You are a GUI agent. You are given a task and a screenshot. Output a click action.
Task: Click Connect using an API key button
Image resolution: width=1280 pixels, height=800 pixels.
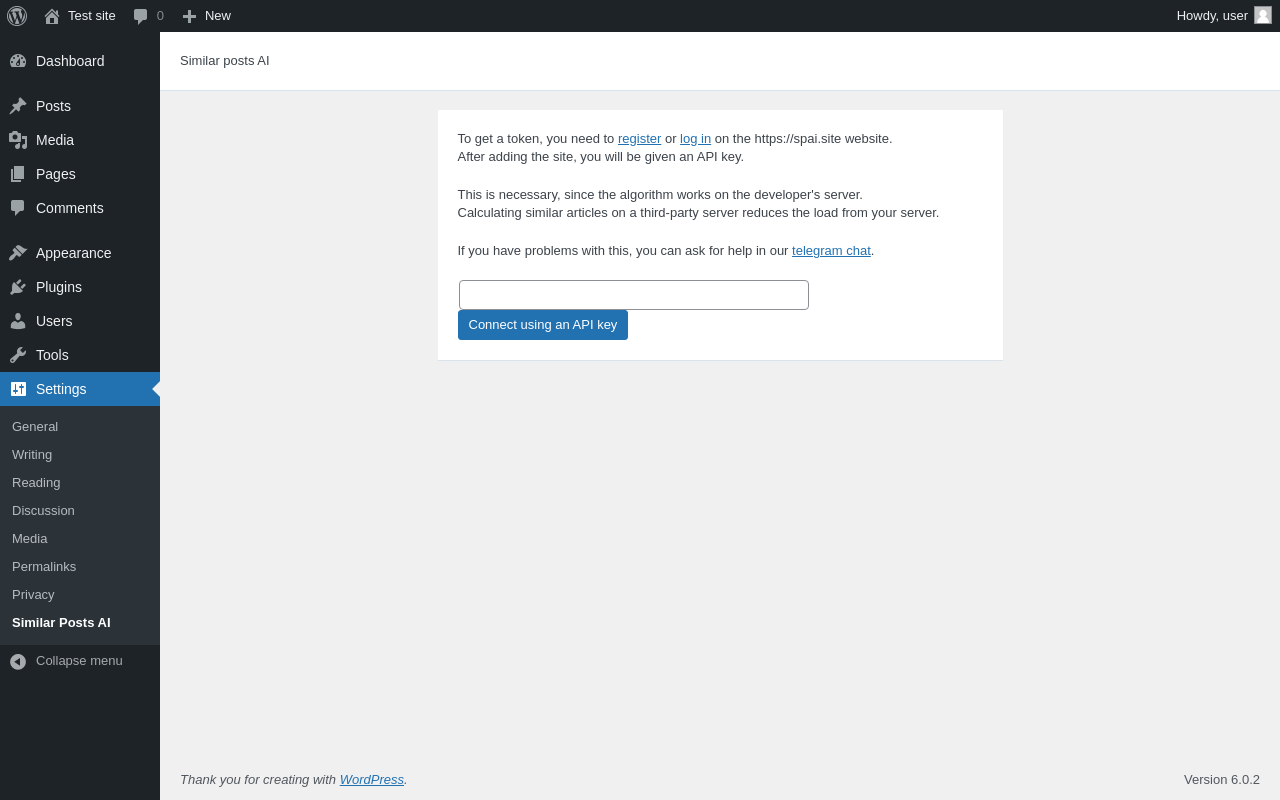point(543,325)
